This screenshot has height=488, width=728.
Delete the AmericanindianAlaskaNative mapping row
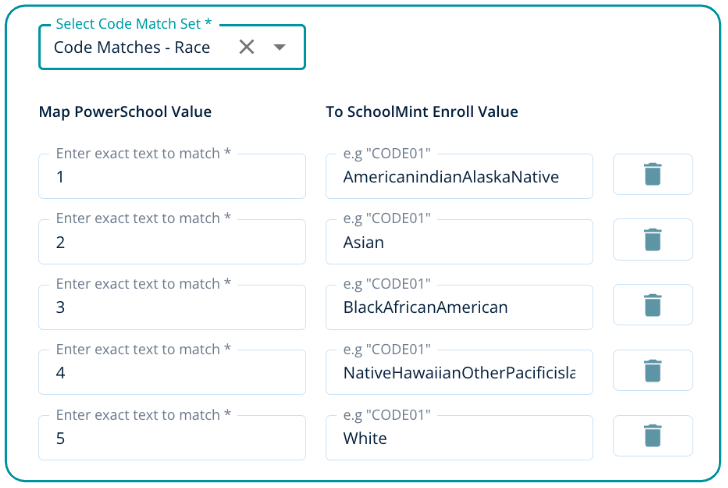tap(652, 175)
